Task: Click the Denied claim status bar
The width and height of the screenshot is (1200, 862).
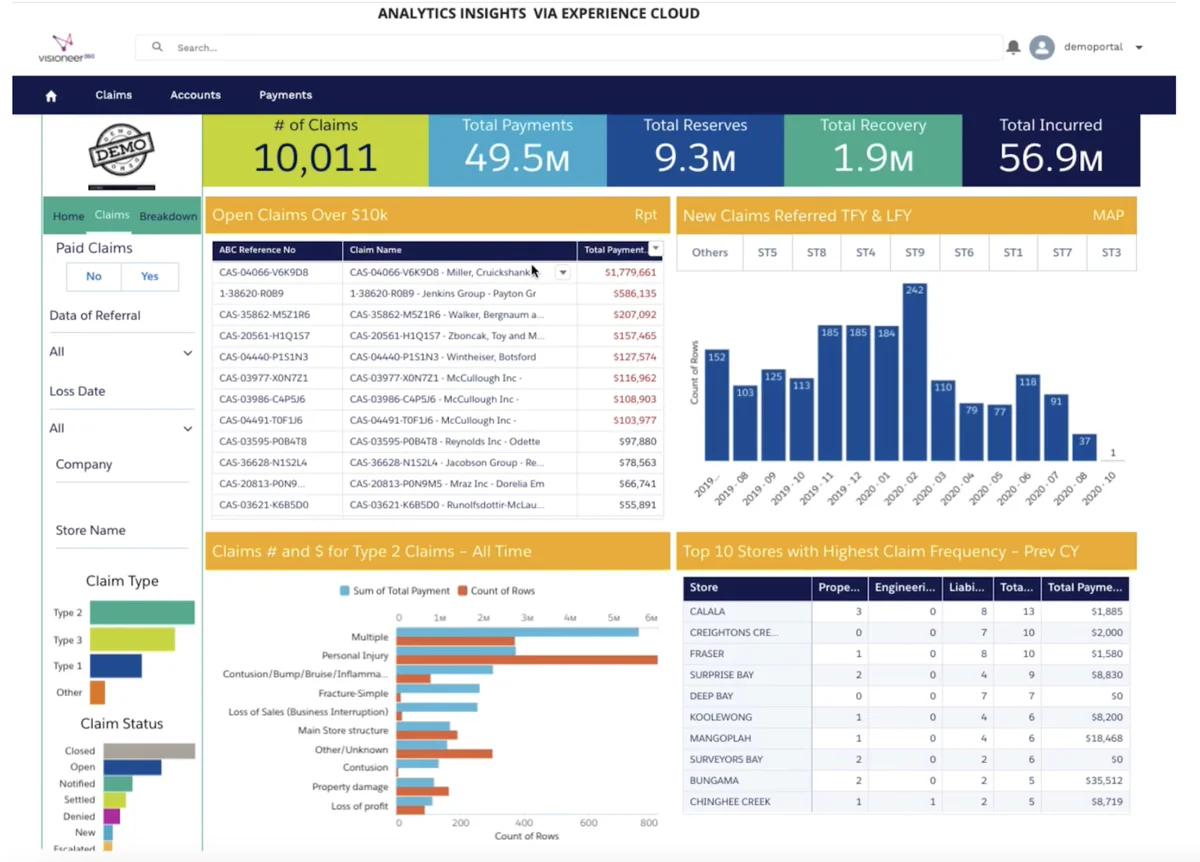Action: [x=112, y=817]
